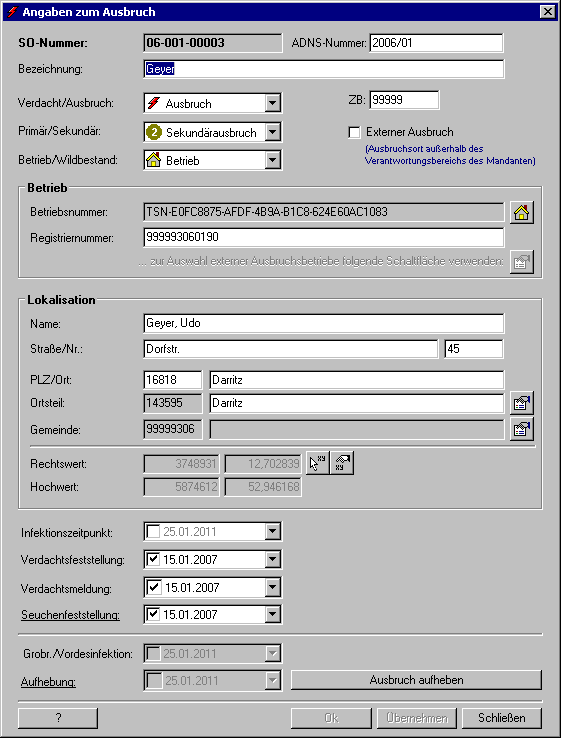
Task: Toggle the Aufhebung date checkbox
Action: 153,681
